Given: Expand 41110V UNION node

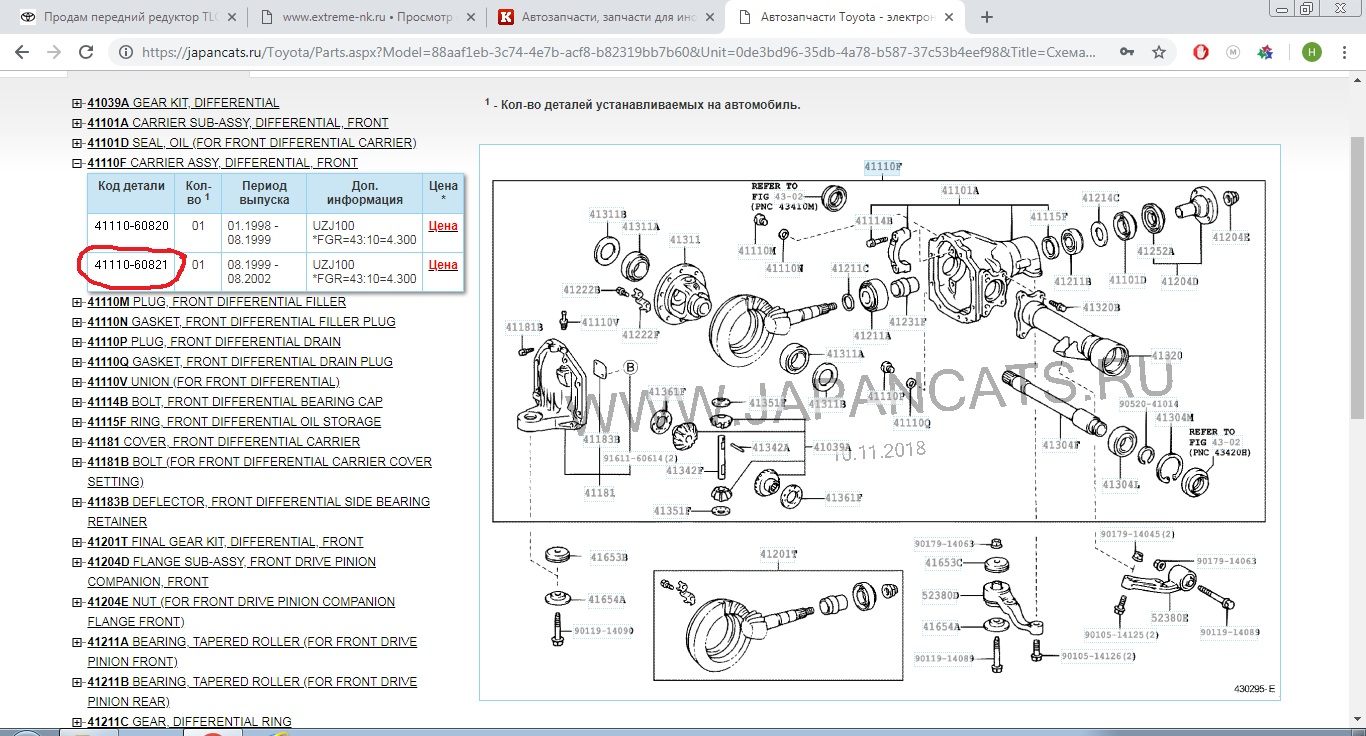Looking at the screenshot, I should tap(77, 382).
